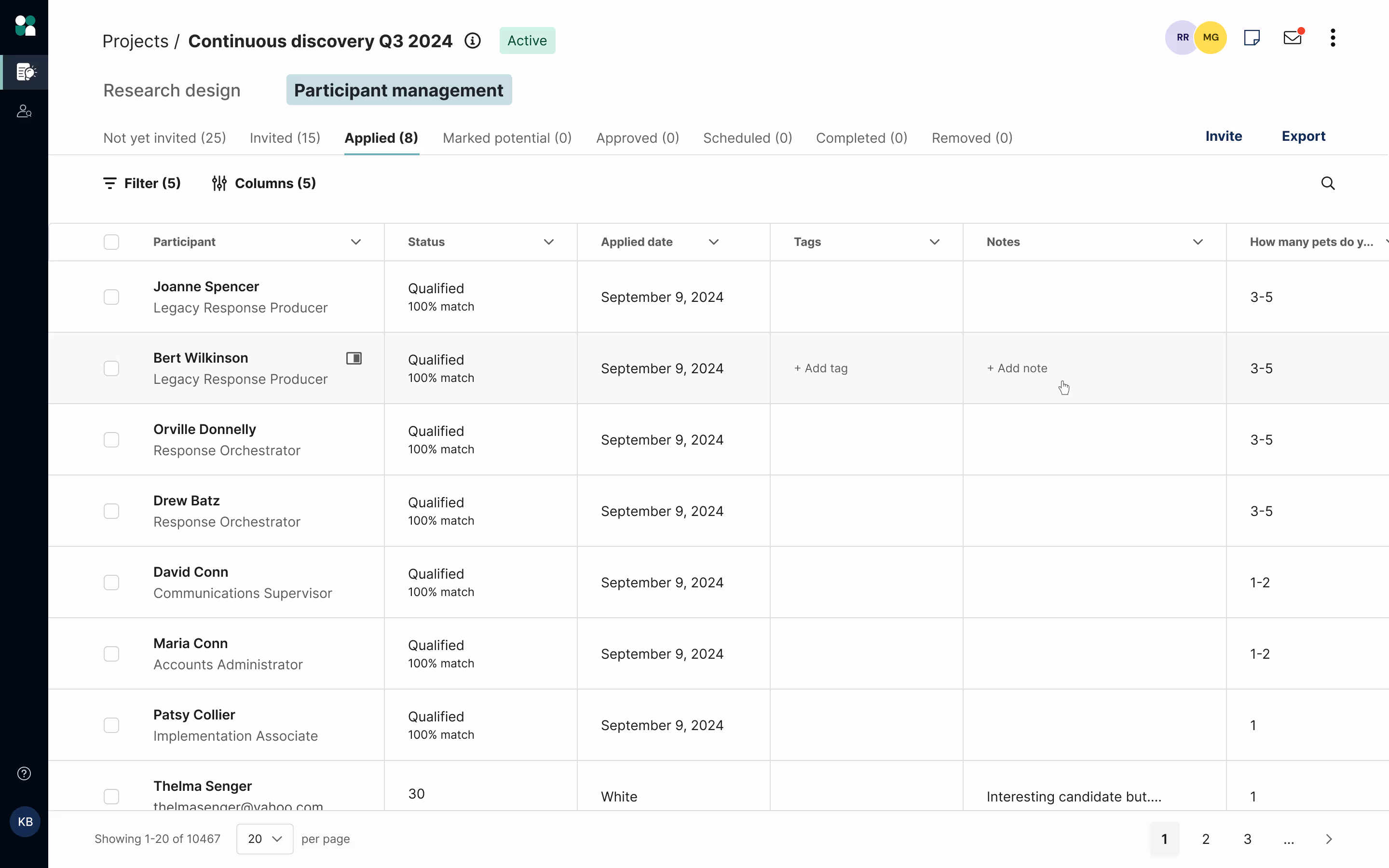Open the mail inbox with notification dot
The height and width of the screenshot is (868, 1389).
click(1292, 38)
